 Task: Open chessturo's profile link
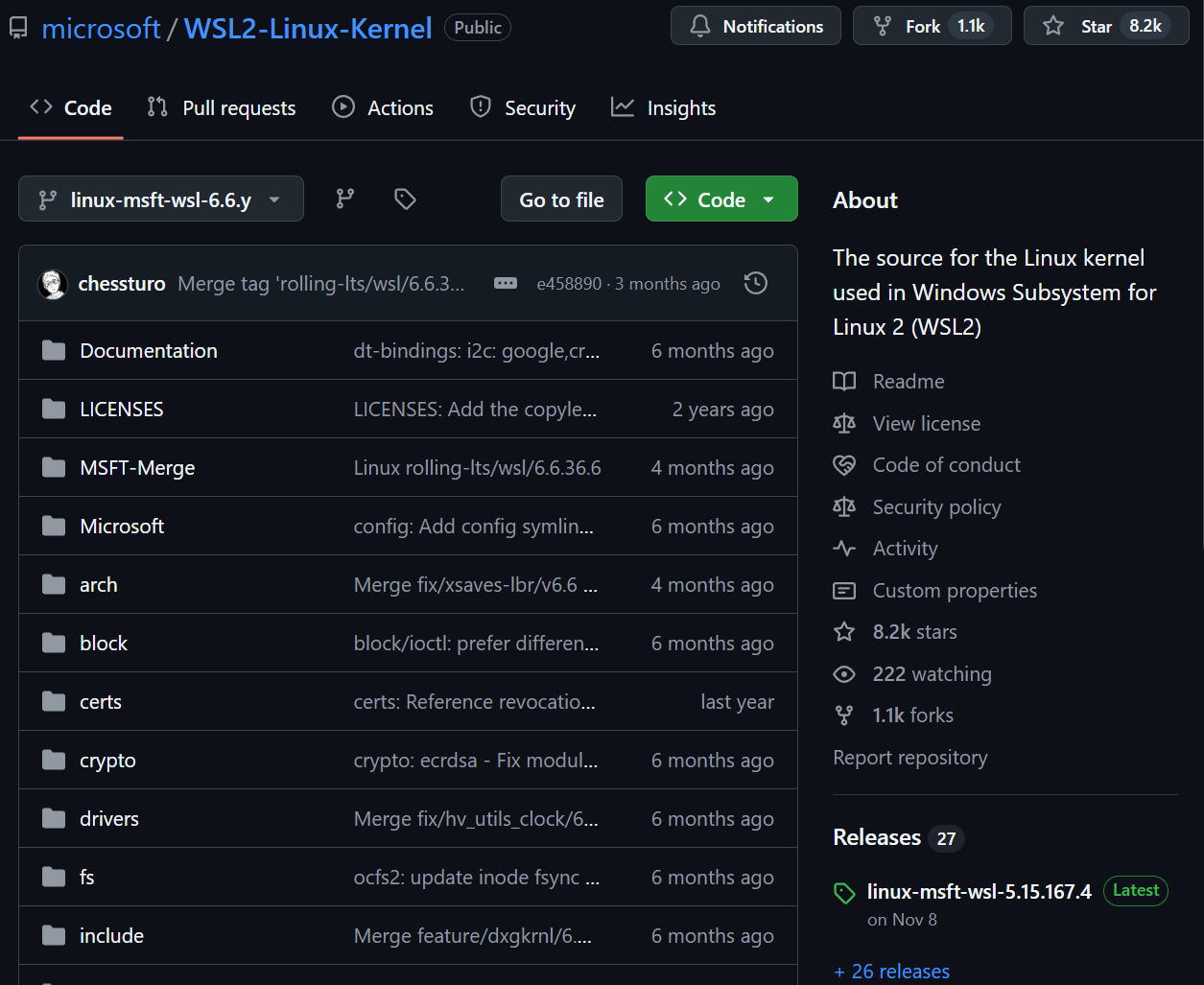122,284
